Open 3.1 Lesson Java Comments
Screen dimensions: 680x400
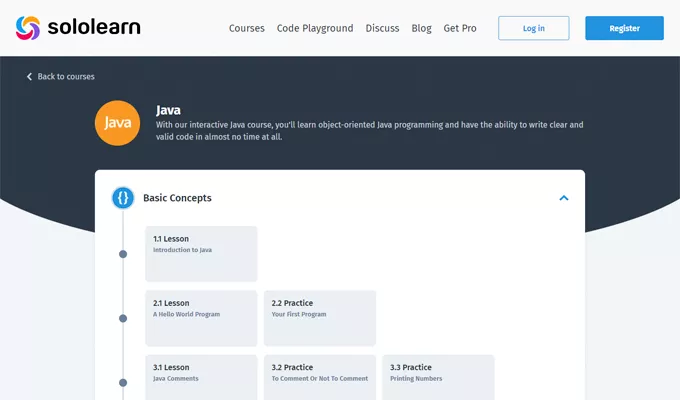[x=201, y=377]
